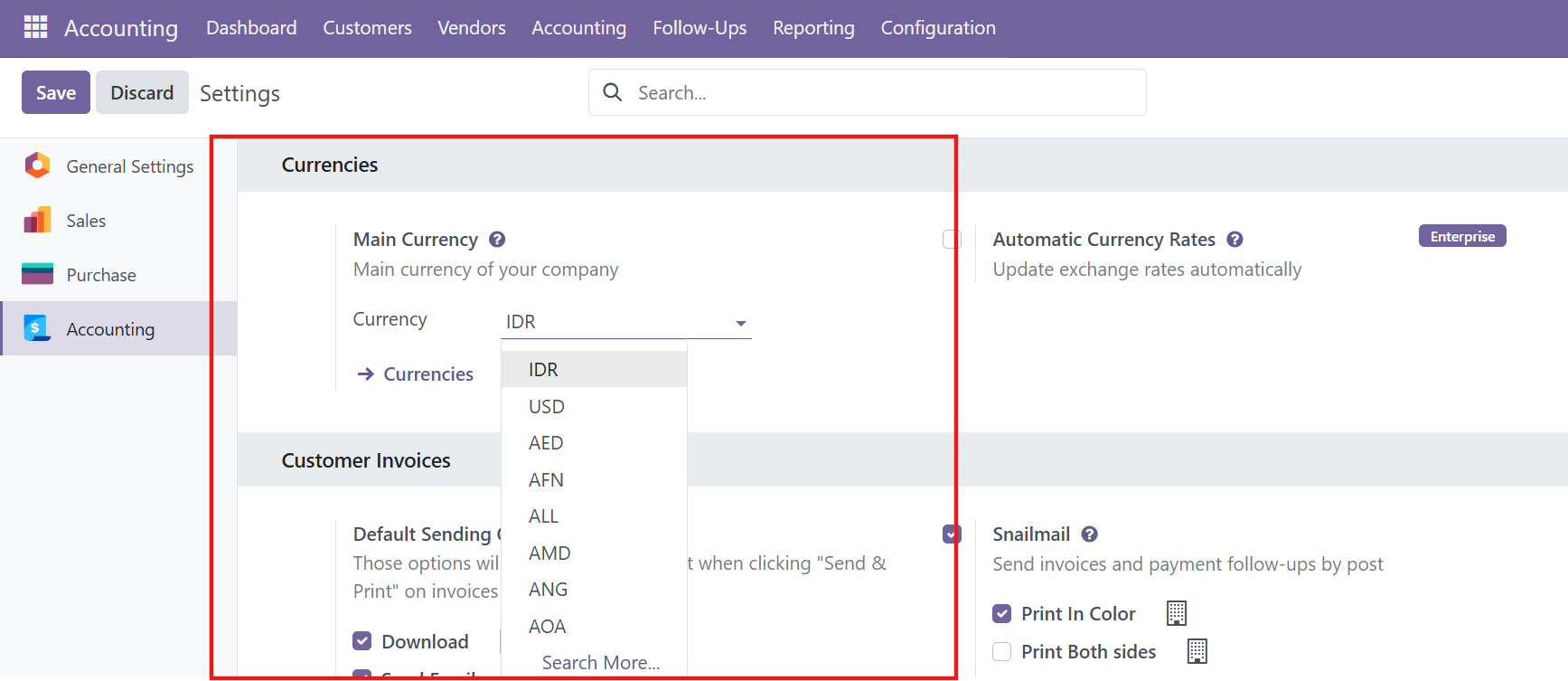Toggle the Download checkbox

tap(362, 641)
